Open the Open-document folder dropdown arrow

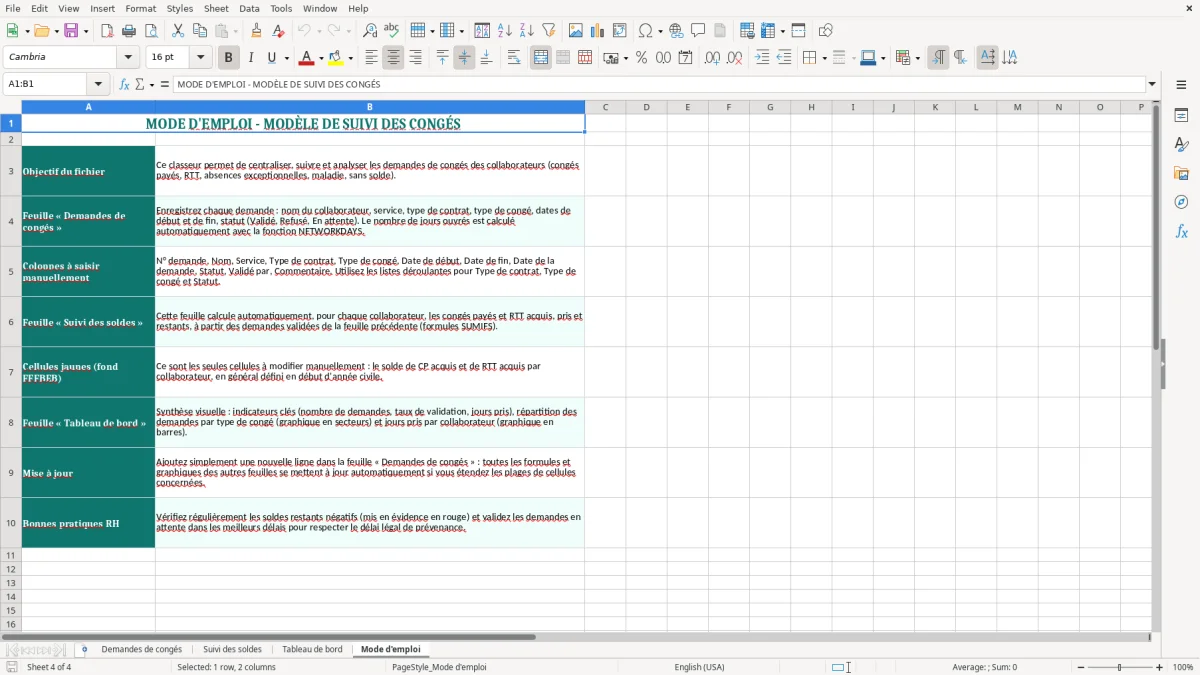pos(56,31)
